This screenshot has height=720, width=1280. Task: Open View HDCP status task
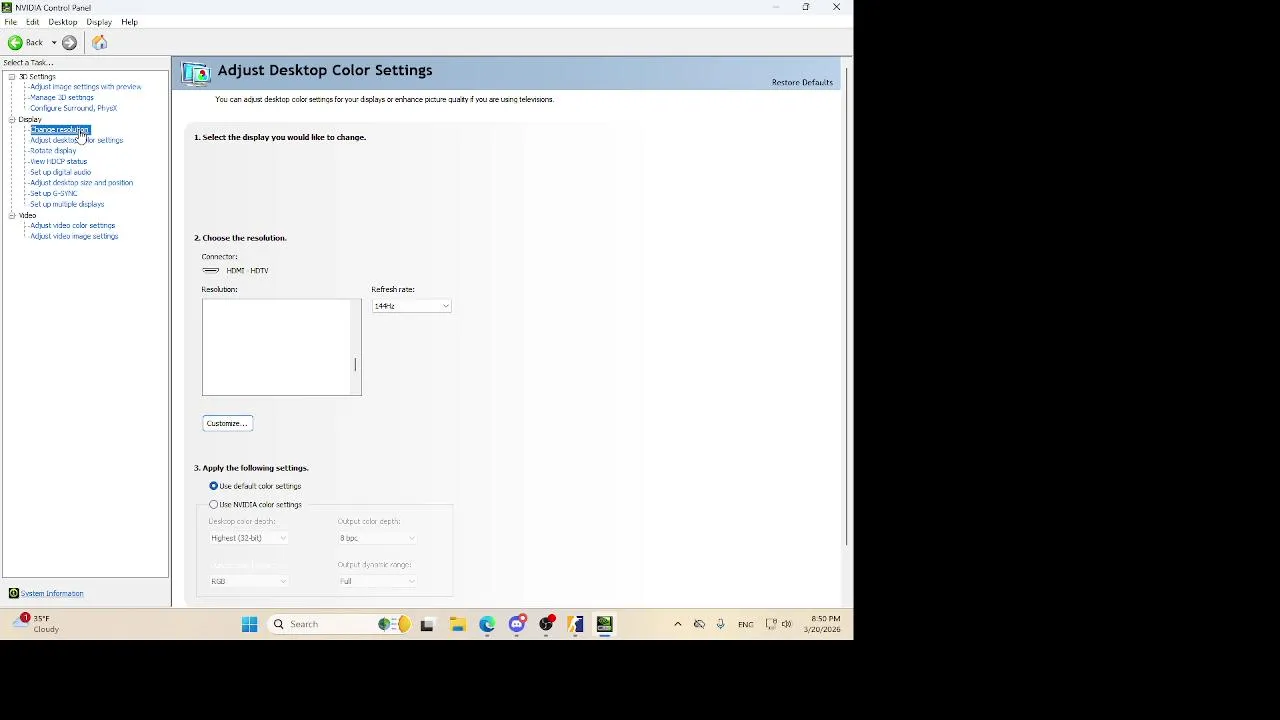(58, 161)
